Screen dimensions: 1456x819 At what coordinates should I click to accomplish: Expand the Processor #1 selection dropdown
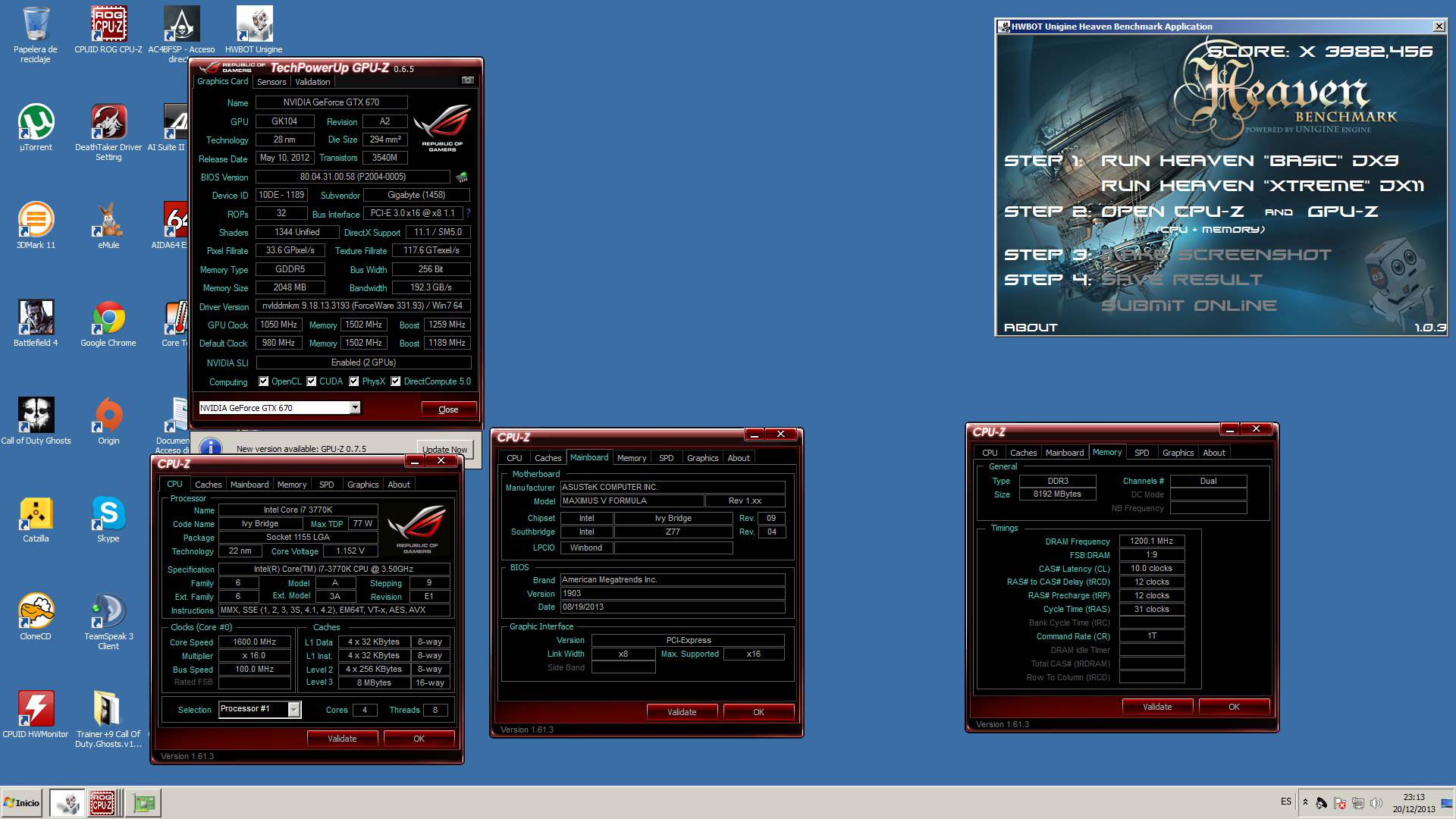(294, 709)
